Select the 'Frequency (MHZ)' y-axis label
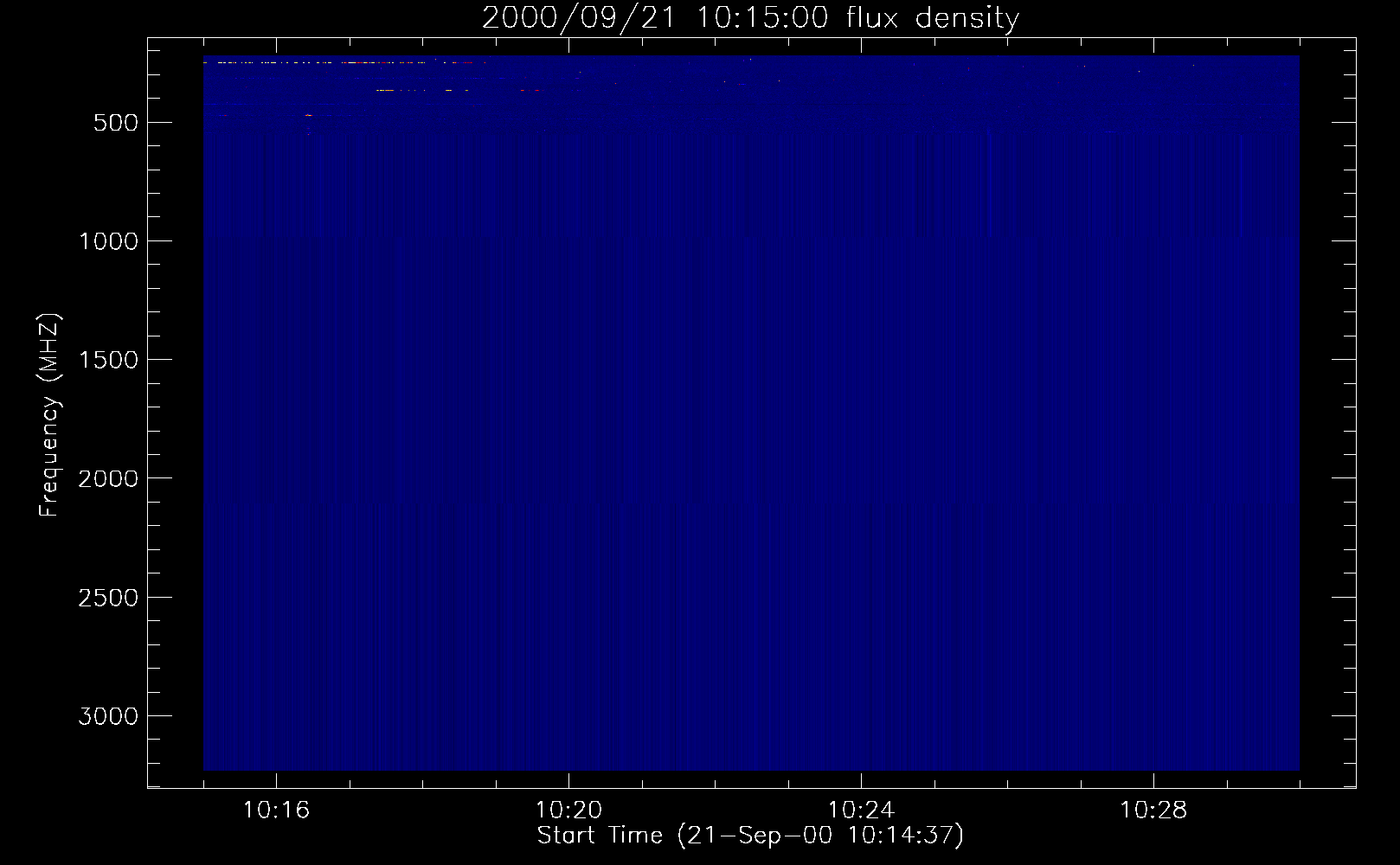 click(49, 415)
